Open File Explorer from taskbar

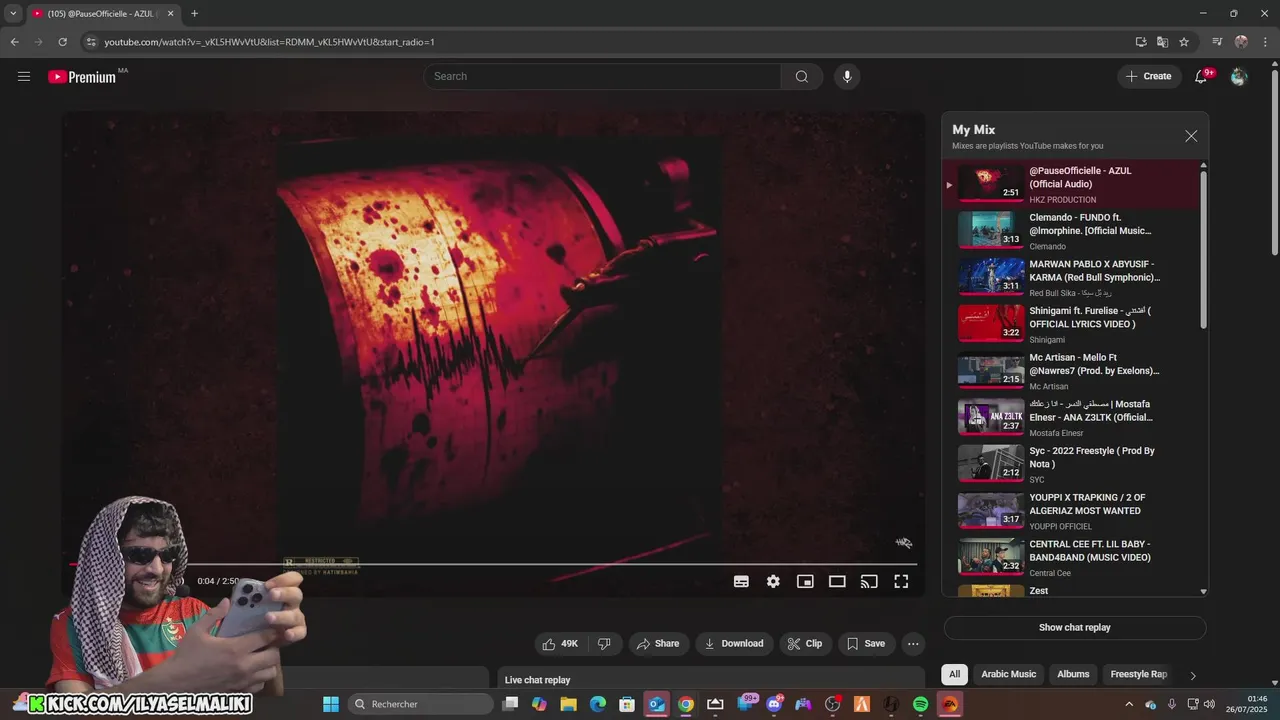pos(569,704)
